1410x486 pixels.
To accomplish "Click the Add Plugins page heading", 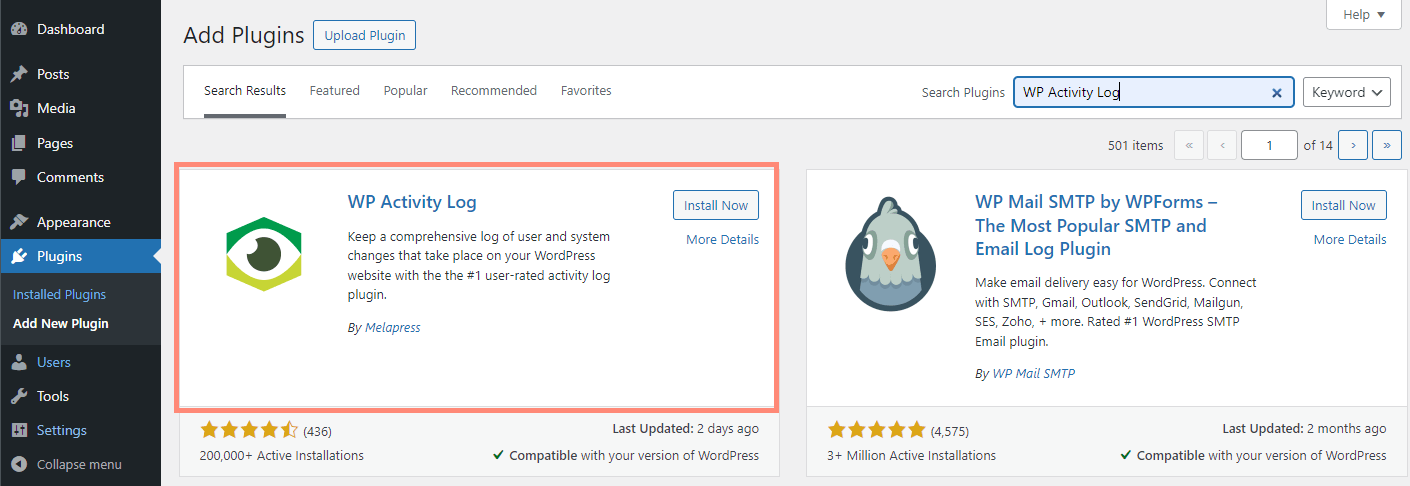I will [x=244, y=36].
